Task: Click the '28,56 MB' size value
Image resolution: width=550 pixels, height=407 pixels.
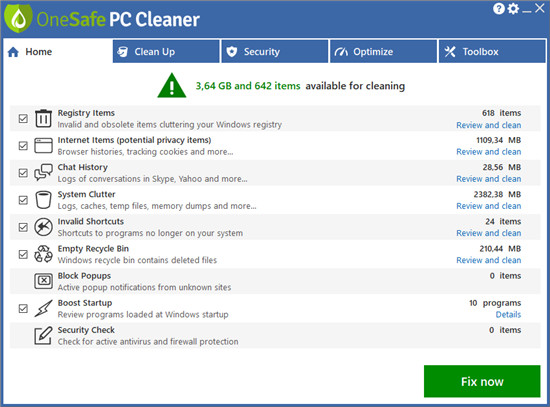Action: pos(502,167)
